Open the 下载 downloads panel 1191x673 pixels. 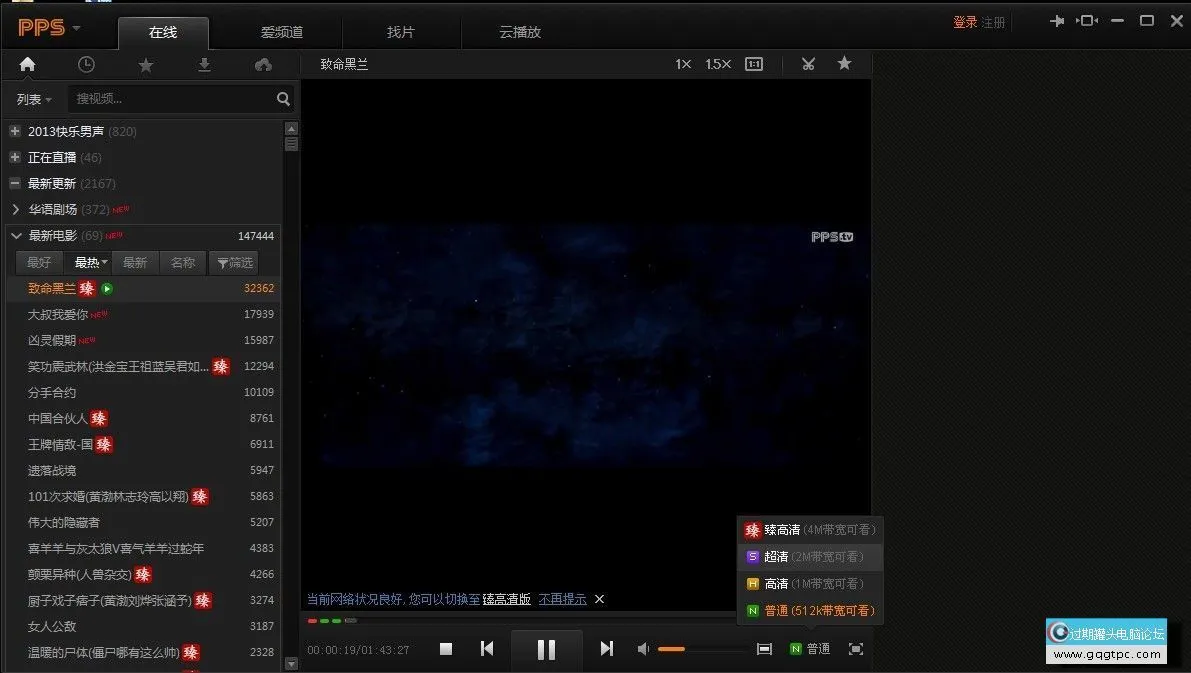tap(204, 64)
